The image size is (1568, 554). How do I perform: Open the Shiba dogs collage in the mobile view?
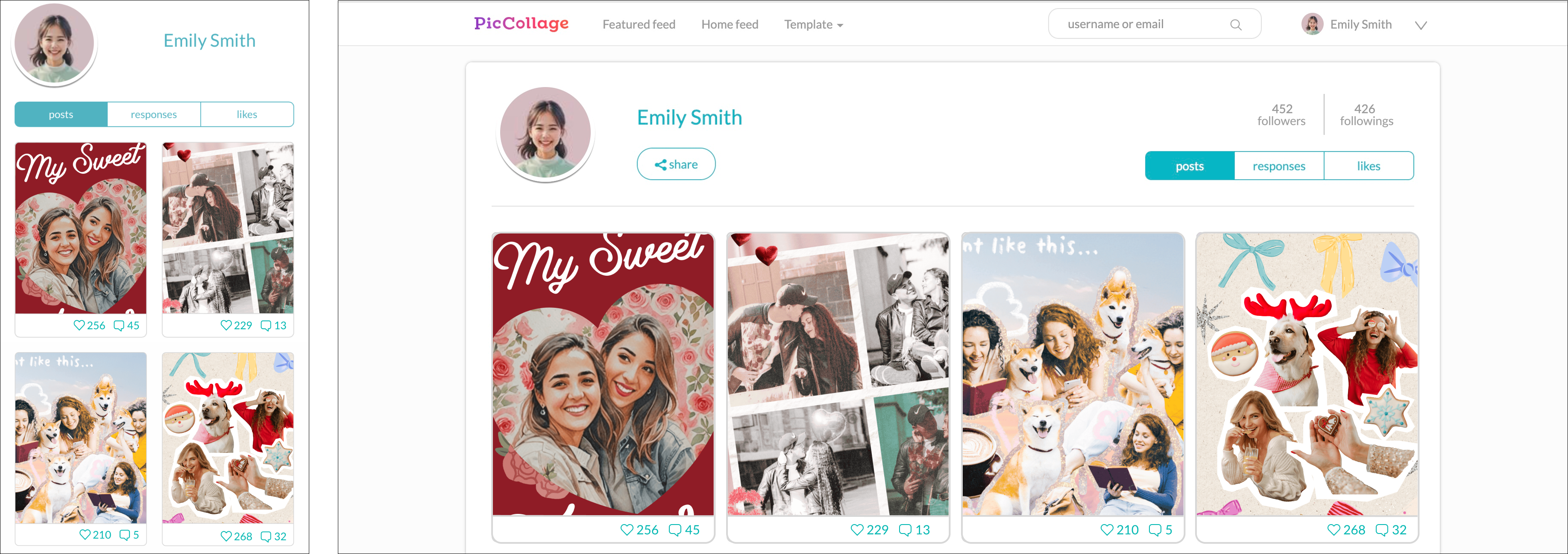click(81, 438)
